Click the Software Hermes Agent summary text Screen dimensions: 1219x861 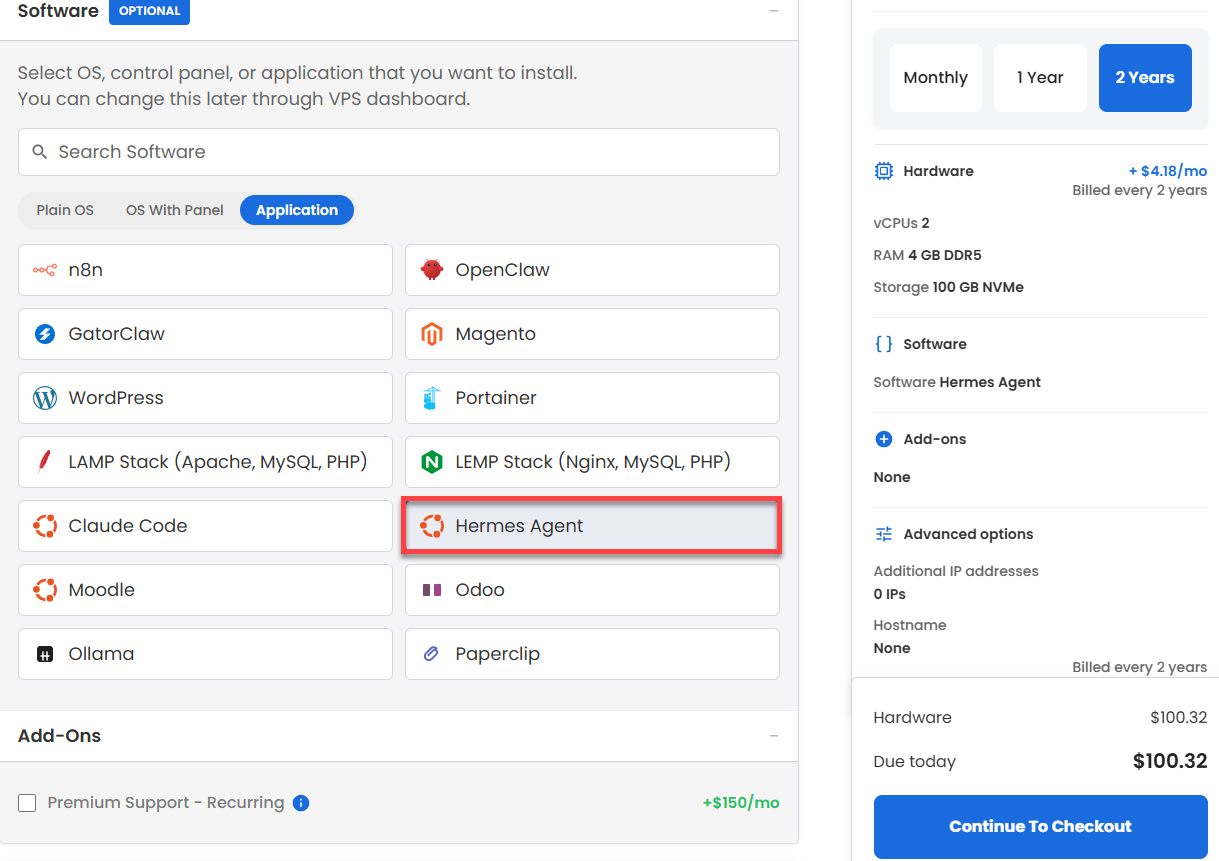(957, 382)
